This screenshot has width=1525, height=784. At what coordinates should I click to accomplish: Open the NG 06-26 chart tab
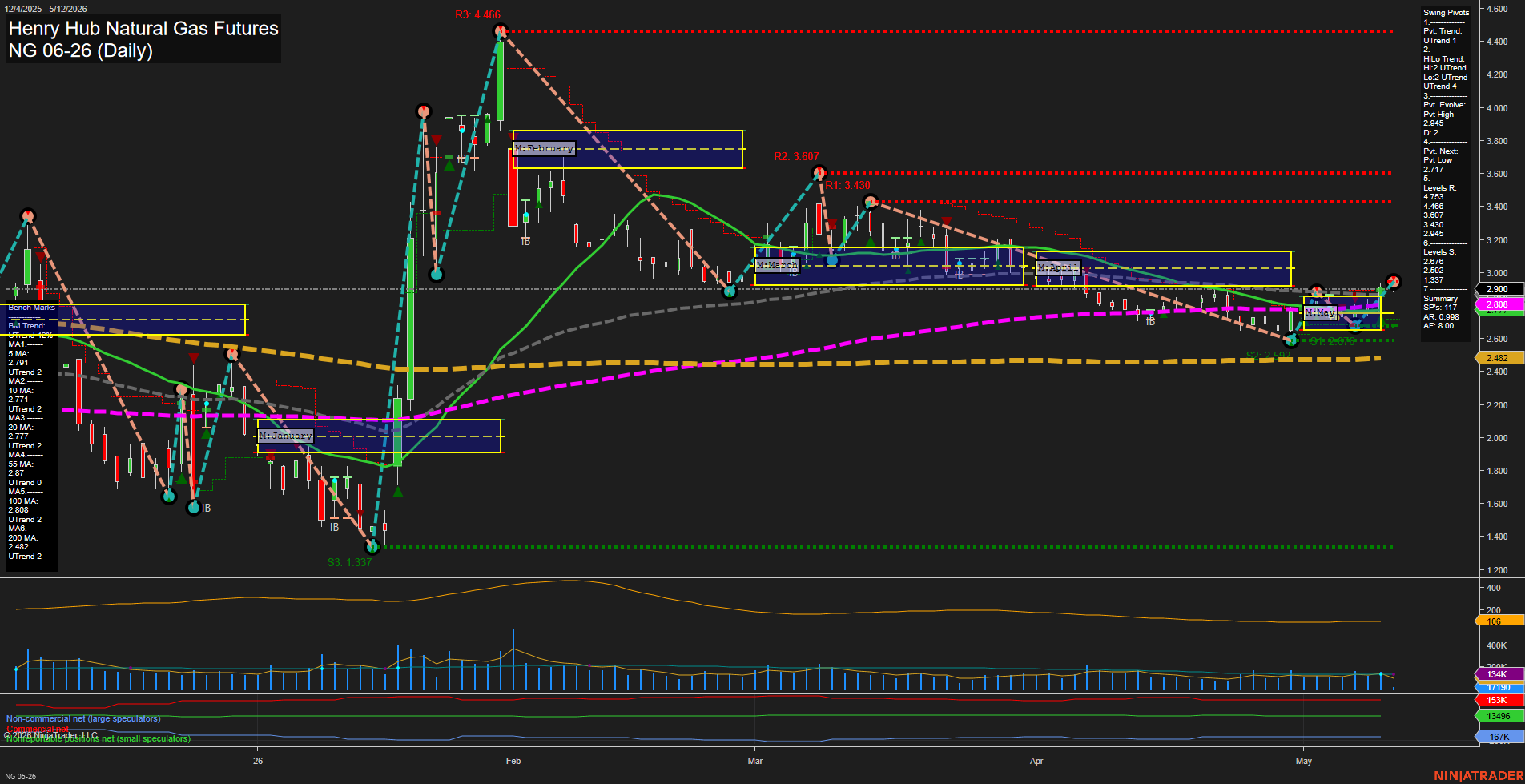point(20,777)
